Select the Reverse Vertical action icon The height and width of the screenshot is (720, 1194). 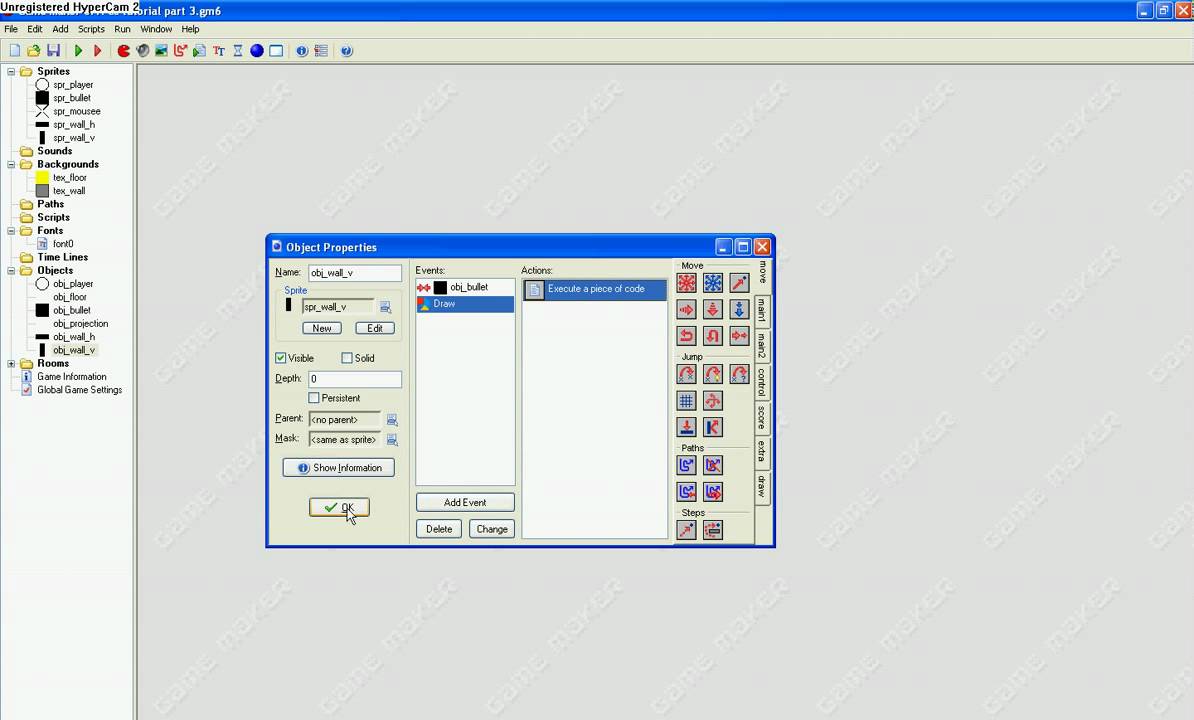713,336
